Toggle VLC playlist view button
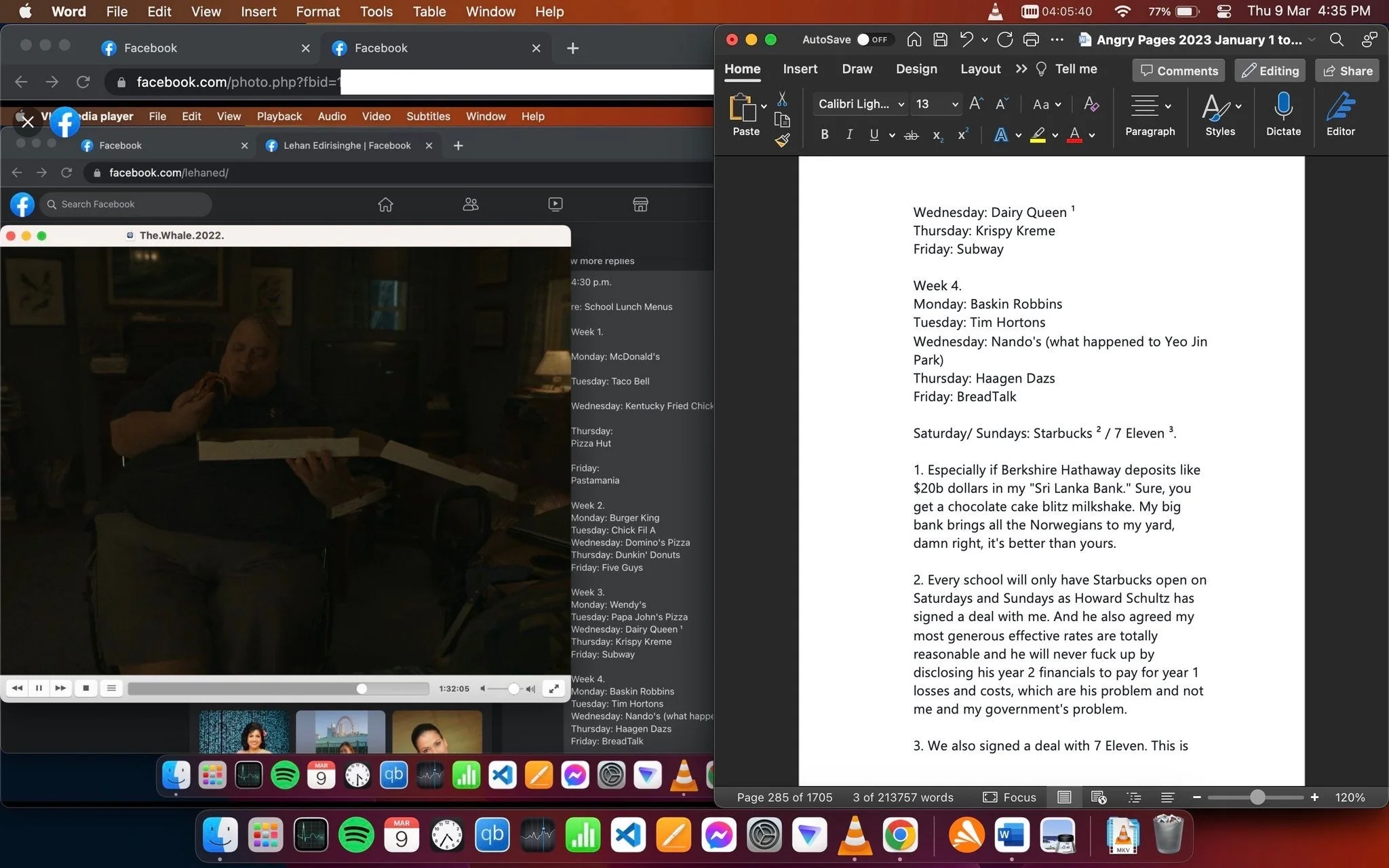The width and height of the screenshot is (1389, 868). coord(111,688)
